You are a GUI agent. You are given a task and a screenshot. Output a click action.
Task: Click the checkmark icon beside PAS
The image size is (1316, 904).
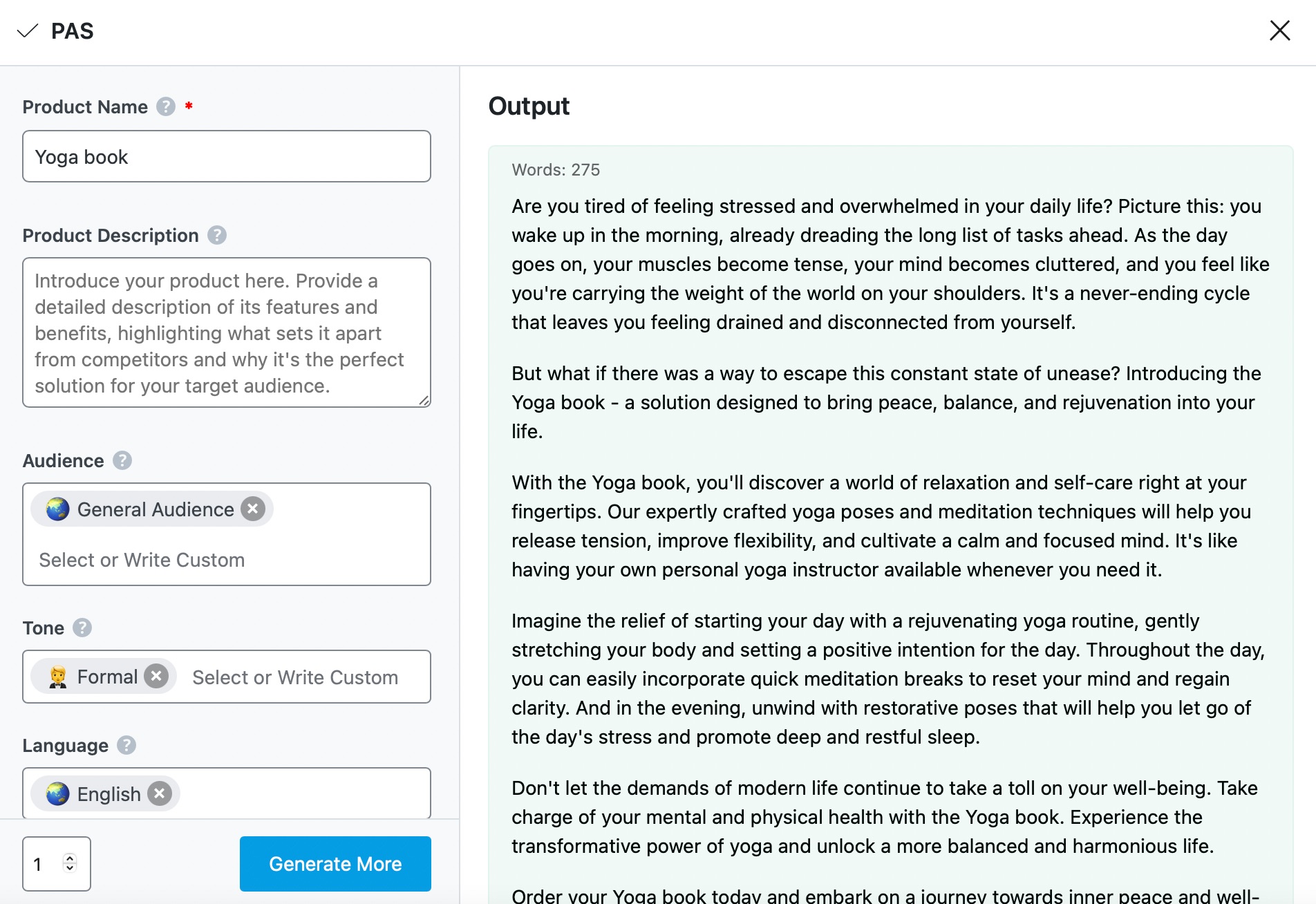27,31
